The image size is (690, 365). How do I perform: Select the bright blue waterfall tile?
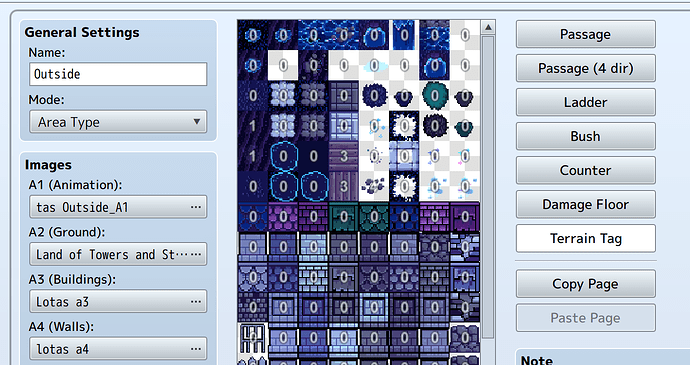404,35
